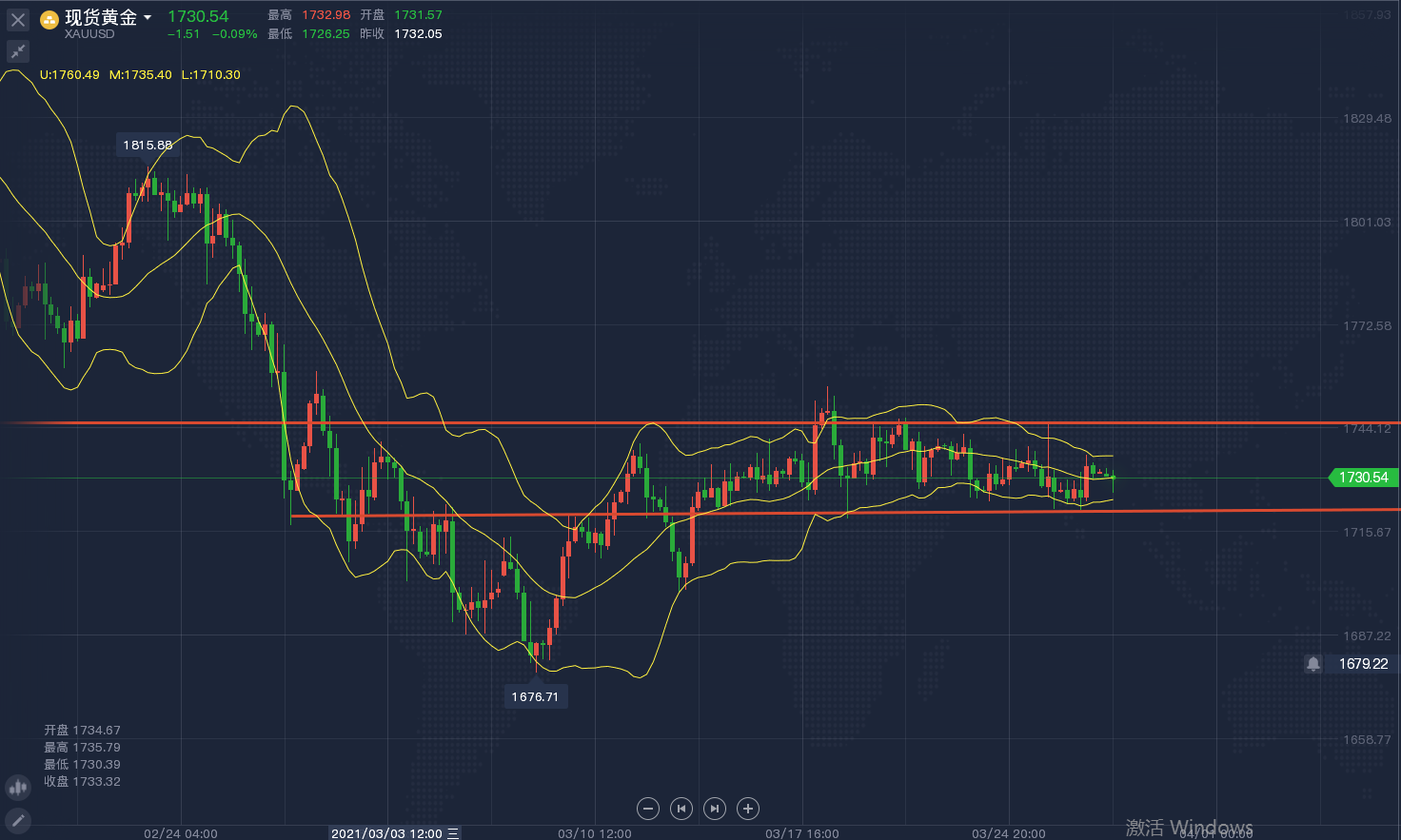Click the Bollinger band values U/M/L label
The image size is (1401, 840).
(140, 75)
